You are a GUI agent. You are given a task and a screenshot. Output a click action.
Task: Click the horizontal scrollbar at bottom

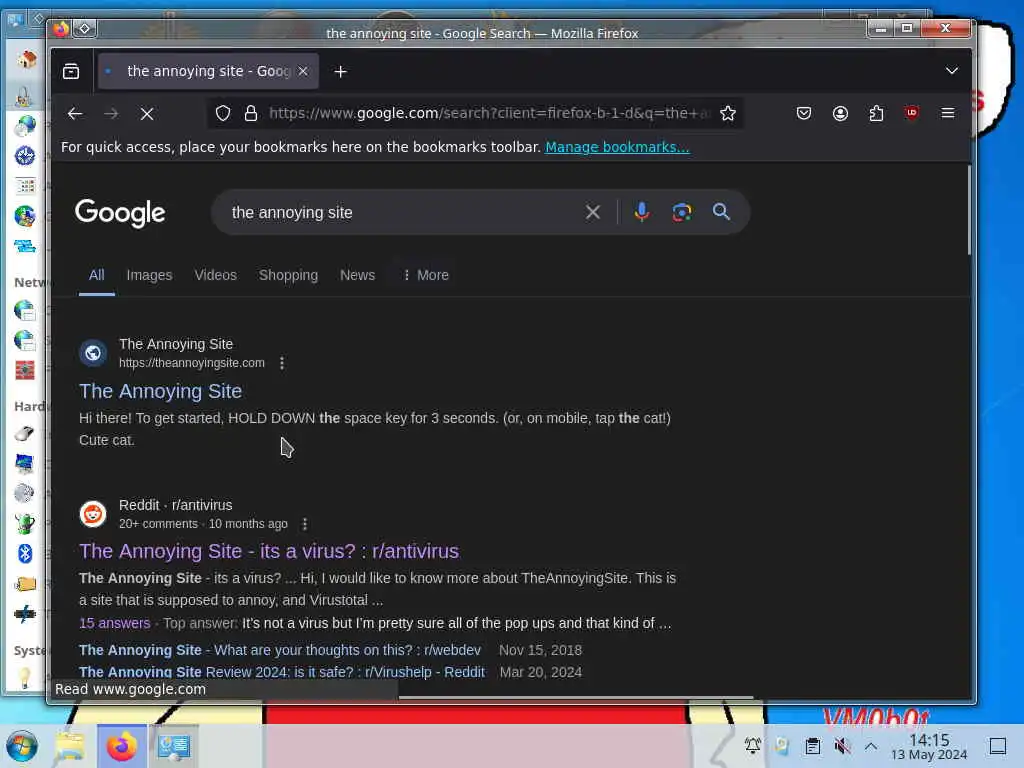pos(576,697)
